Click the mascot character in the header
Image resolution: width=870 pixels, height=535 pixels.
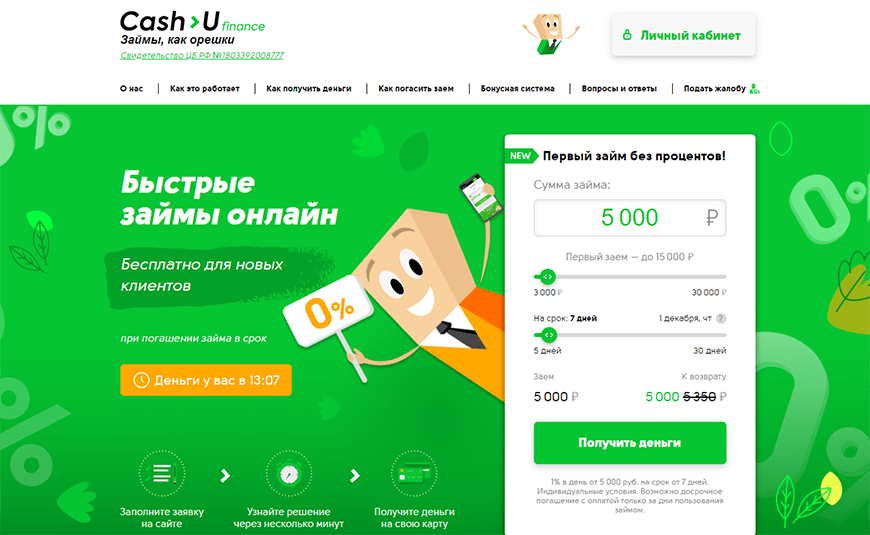pos(550,34)
